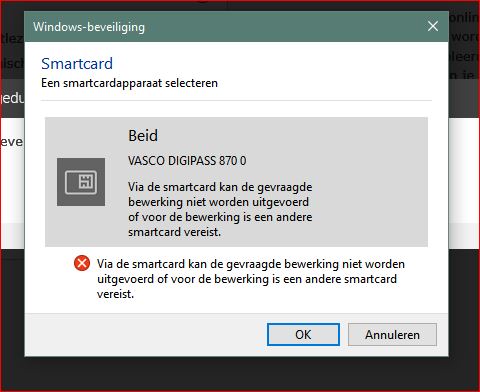Select the Beid smartcard device name
This screenshot has height=392, width=480.
(143, 136)
